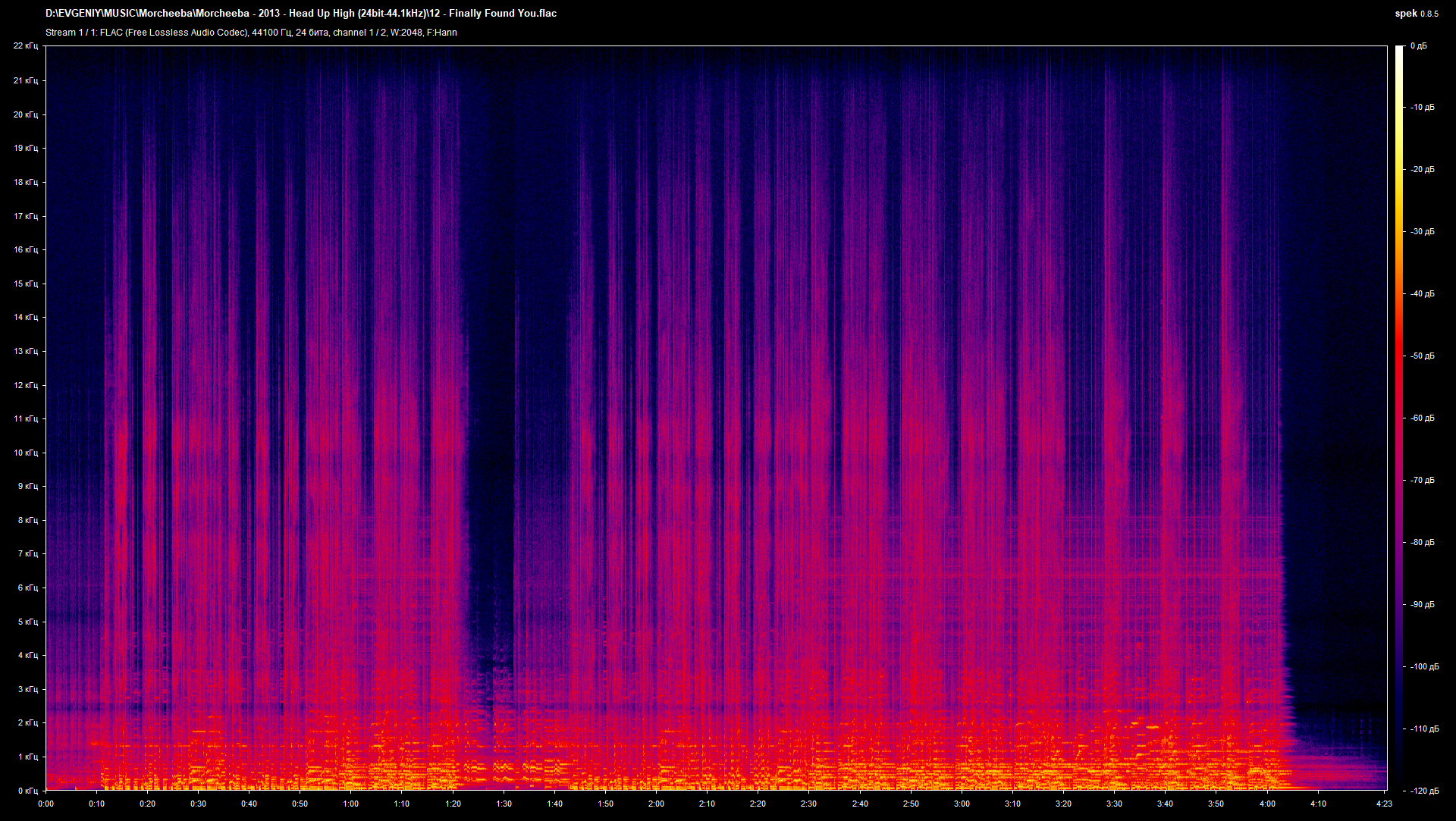Click the 0:50 time axis label
This screenshot has width=1456, height=821.
click(300, 804)
